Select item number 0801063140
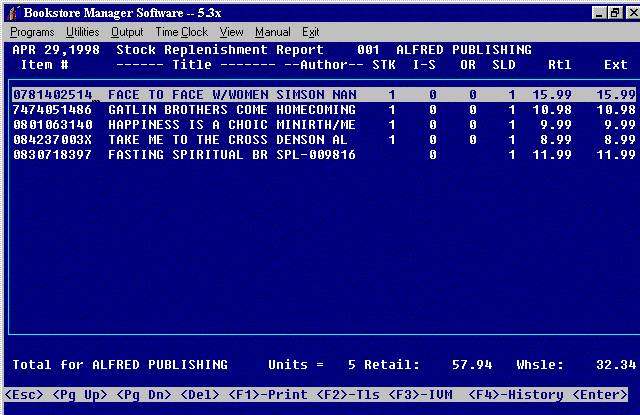Image resolution: width=640 pixels, height=415 pixels. [53, 125]
